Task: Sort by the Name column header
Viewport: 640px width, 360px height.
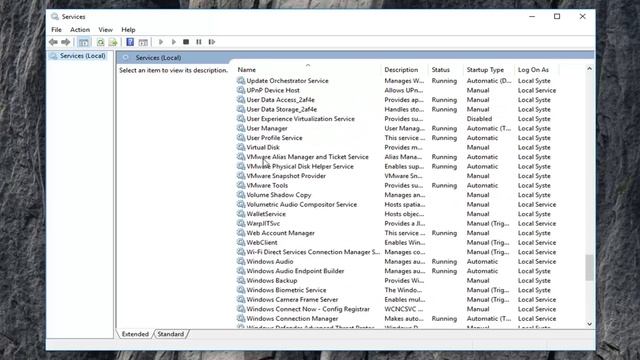Action: pos(308,70)
